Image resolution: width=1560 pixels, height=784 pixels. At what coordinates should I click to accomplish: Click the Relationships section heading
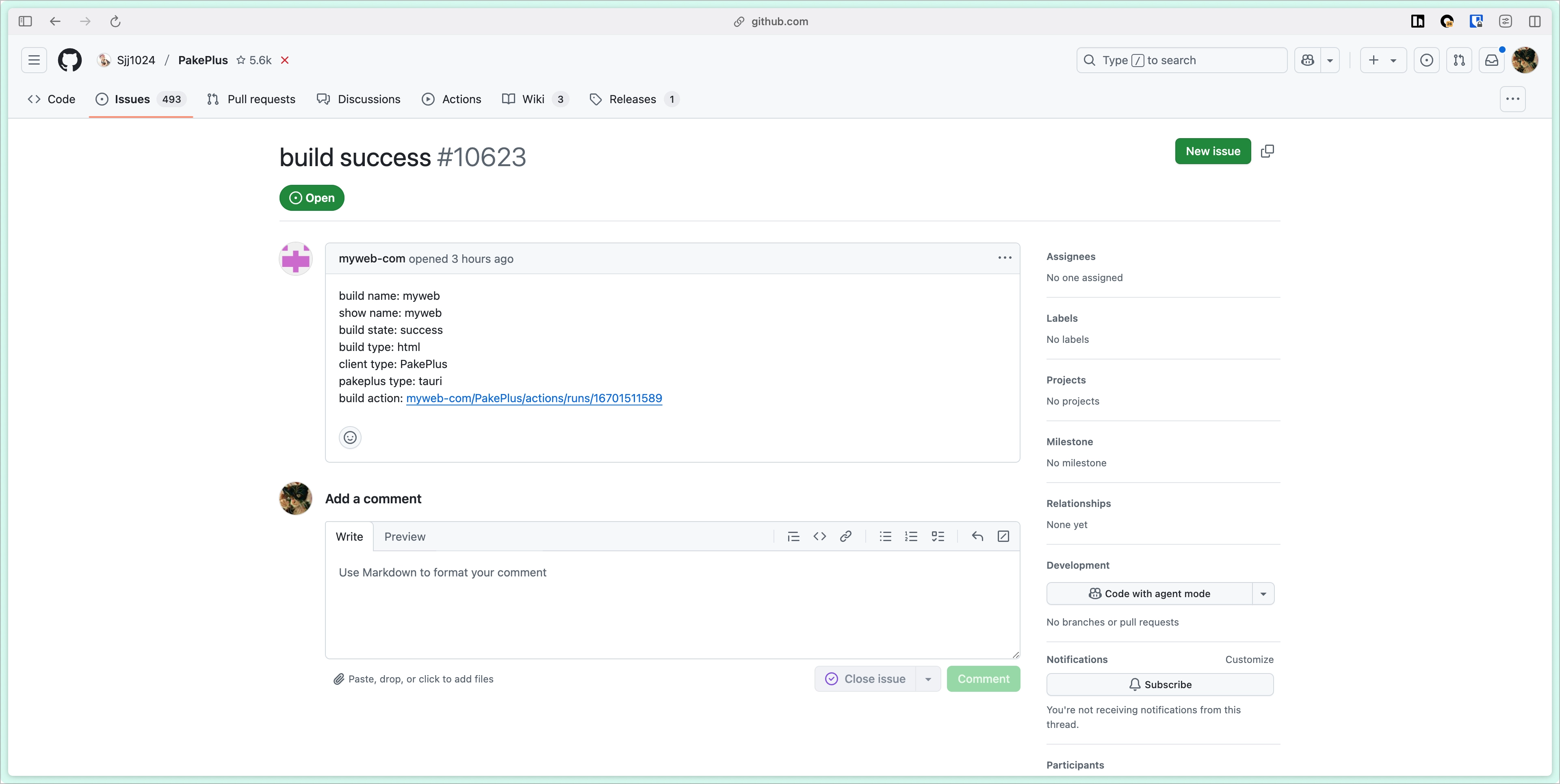[x=1079, y=503]
